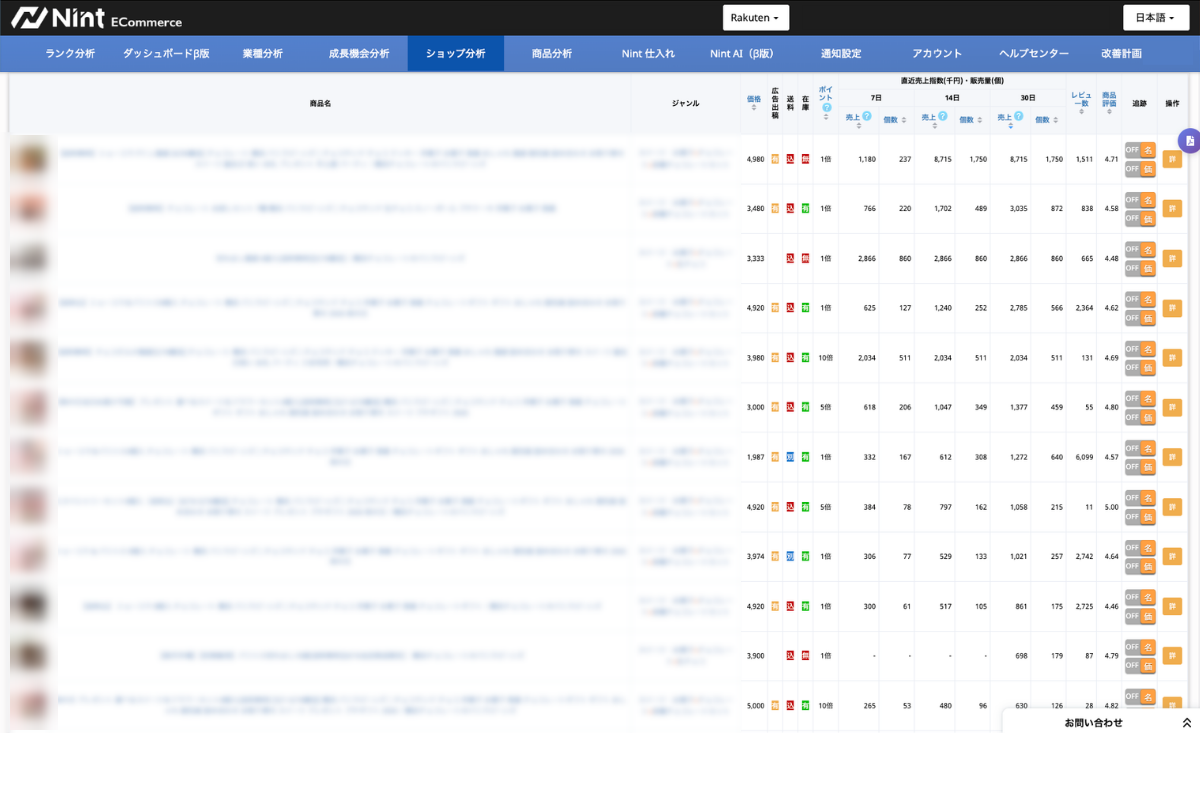
Task: Open help icon beside 30日 売上 header
Action: pos(1017,116)
